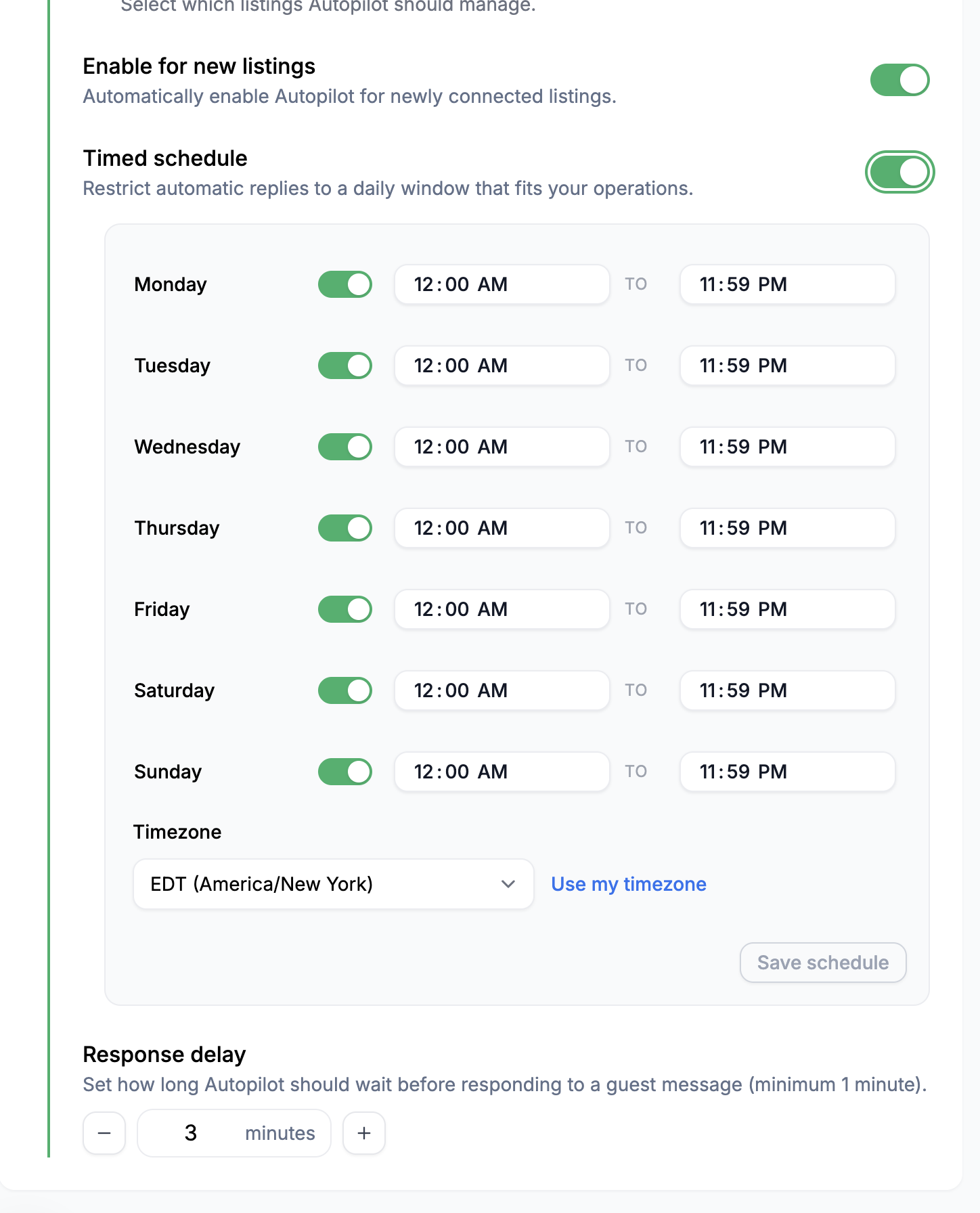Toggle Sunday schedule switch
The width and height of the screenshot is (980, 1213).
[345, 772]
